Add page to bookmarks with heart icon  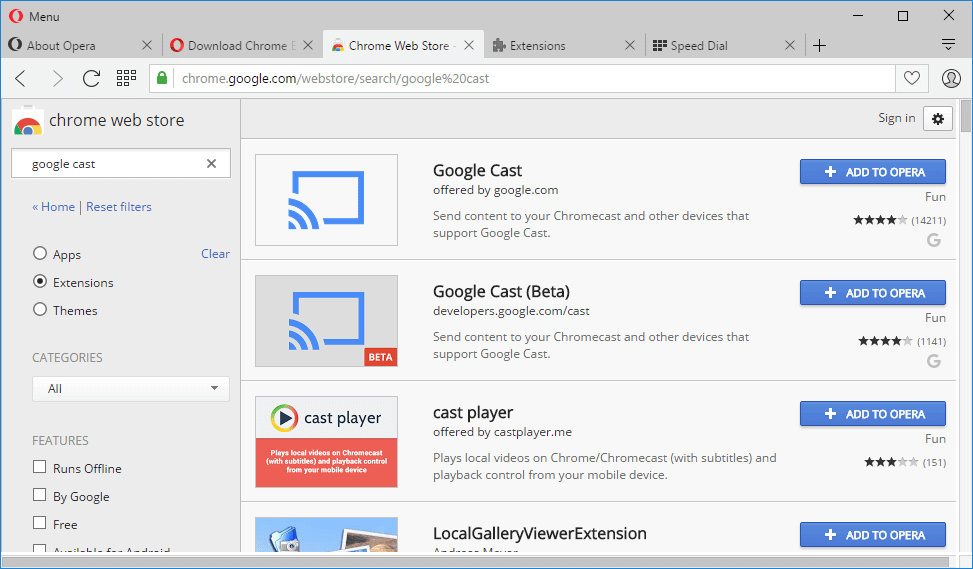point(912,78)
